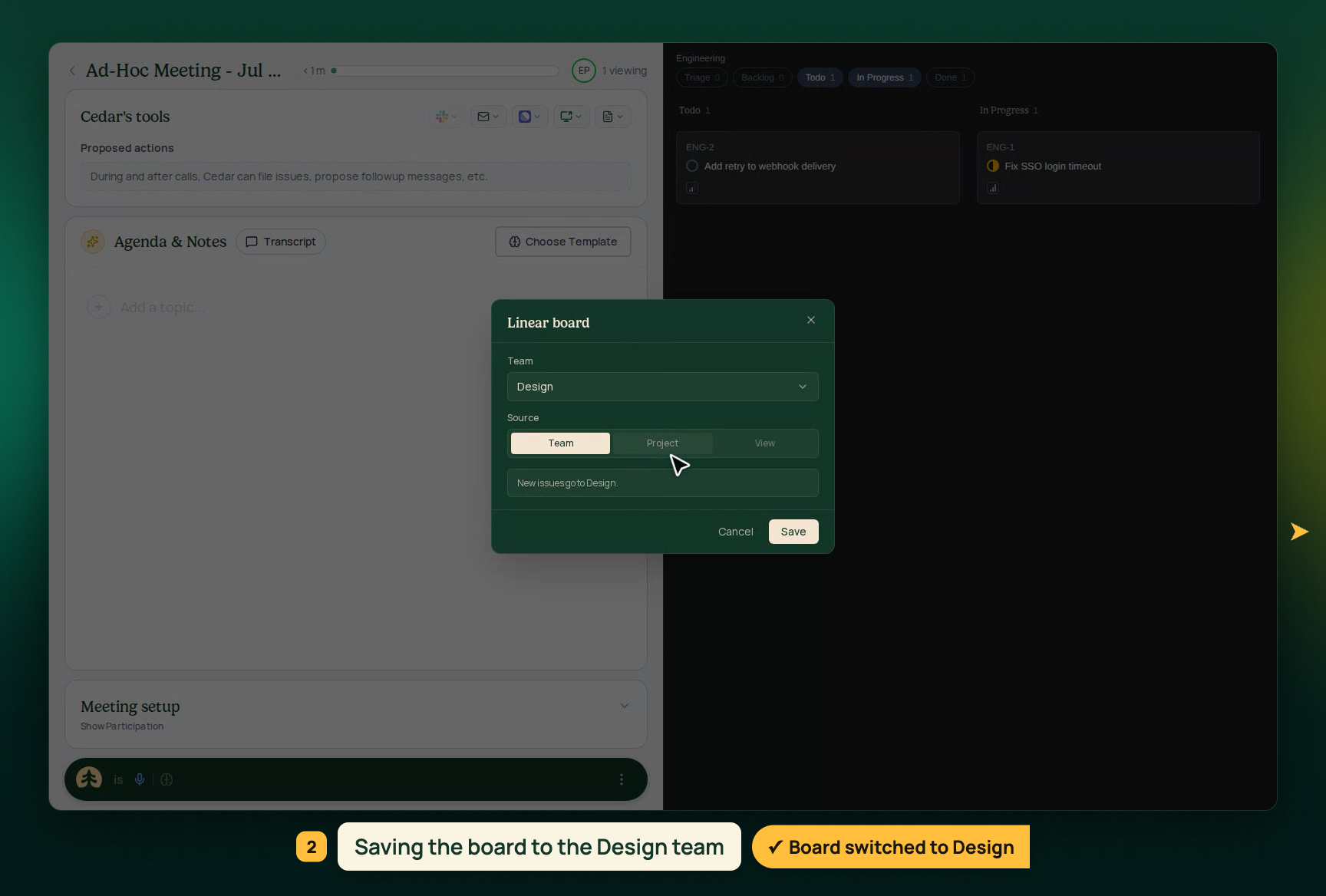Click Choose Template button
This screenshot has height=896, width=1326.
pyautogui.click(x=562, y=242)
